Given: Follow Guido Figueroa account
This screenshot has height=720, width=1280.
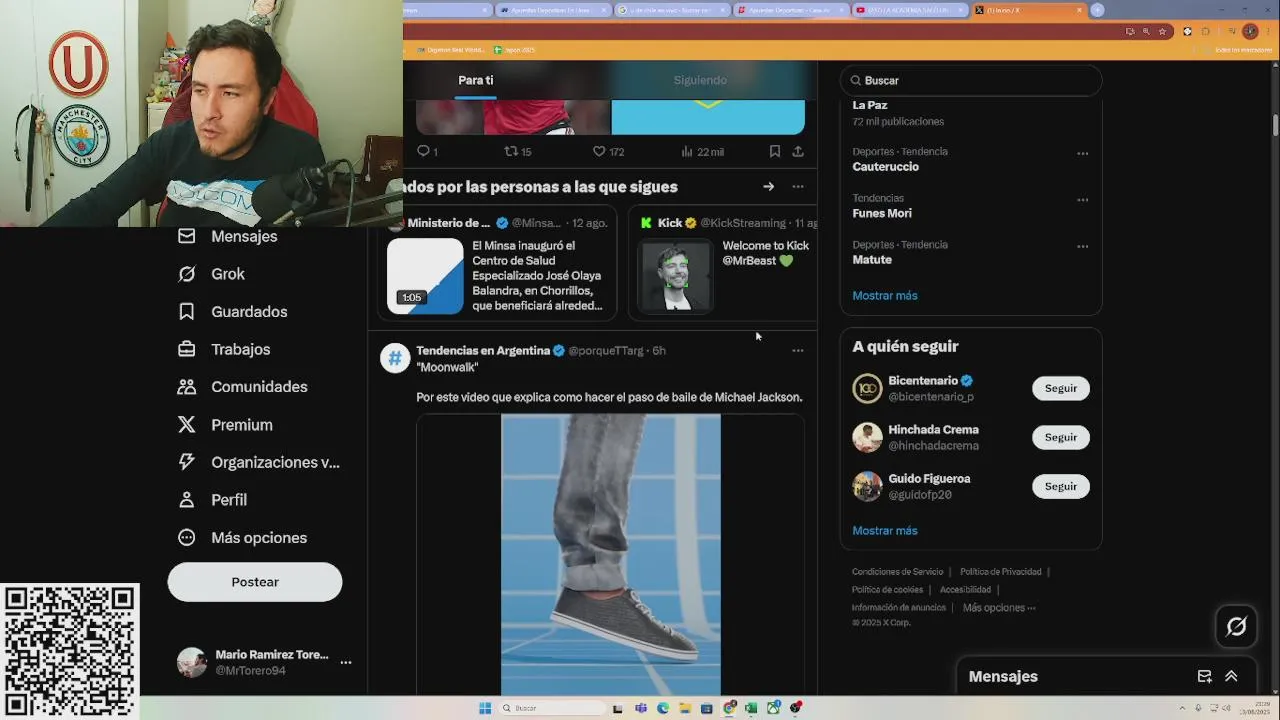Looking at the screenshot, I should pyautogui.click(x=1061, y=486).
